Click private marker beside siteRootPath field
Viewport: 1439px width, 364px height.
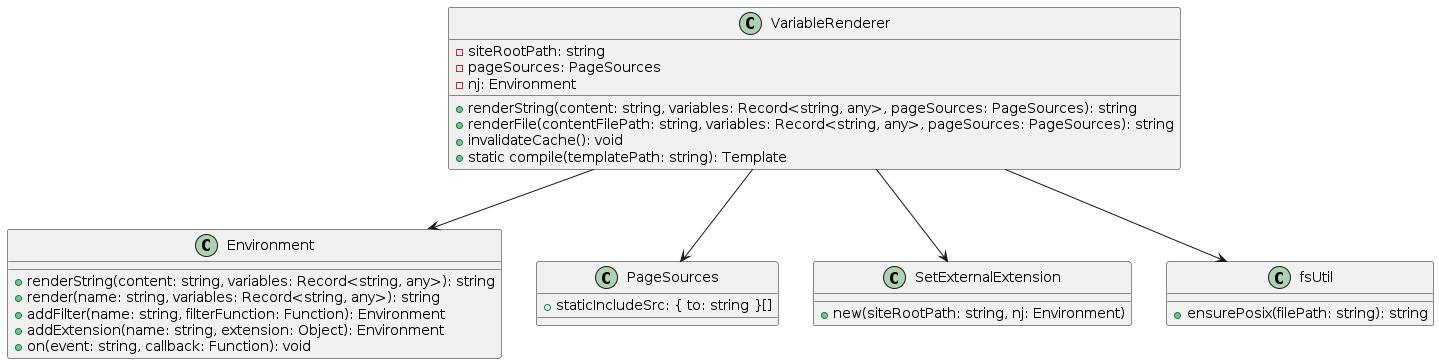pos(459,51)
